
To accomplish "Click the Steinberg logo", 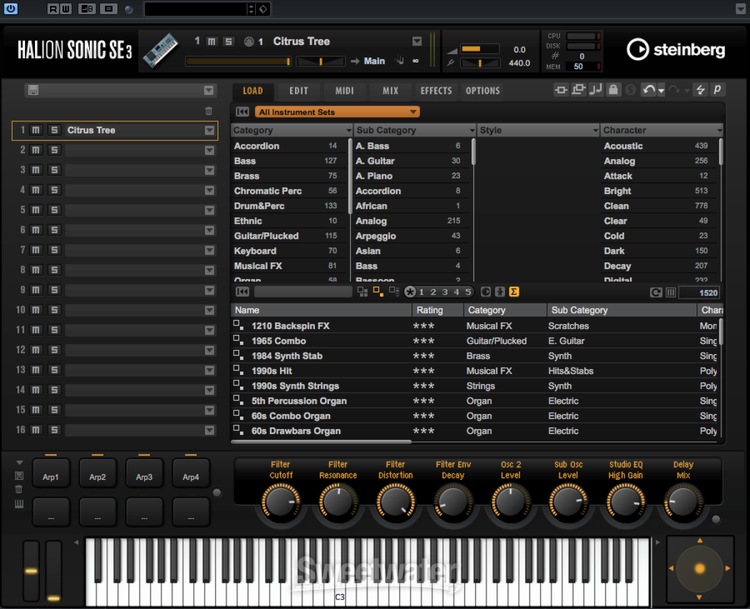I will 674,49.
